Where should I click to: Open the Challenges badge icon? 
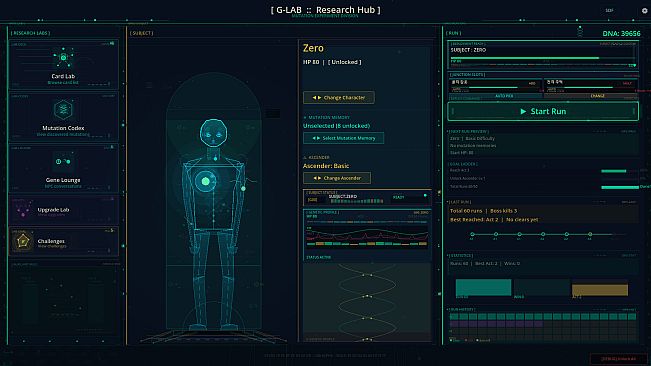[x=22, y=241]
